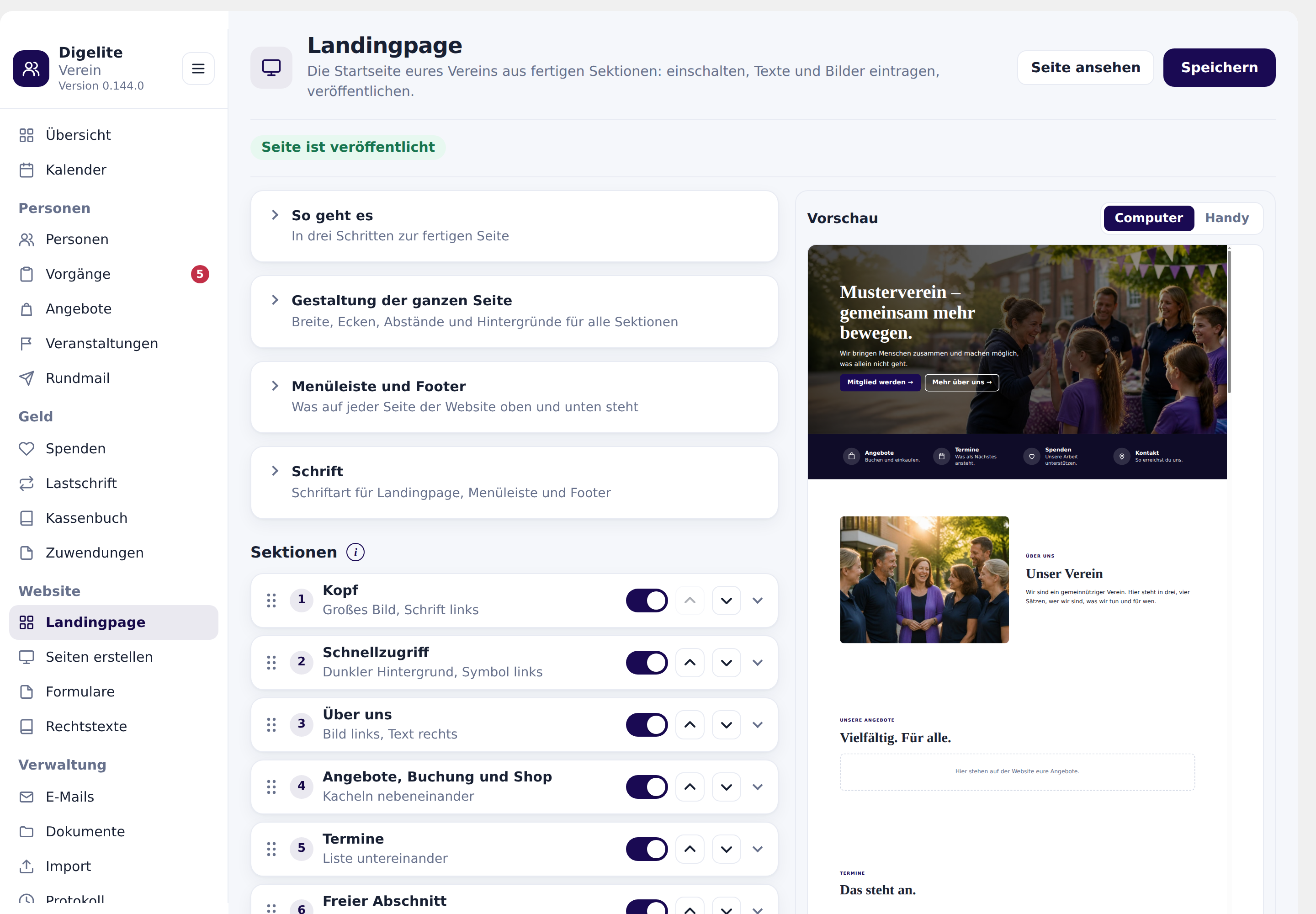Select the Computer preview tab
1316x914 pixels.
coord(1148,218)
